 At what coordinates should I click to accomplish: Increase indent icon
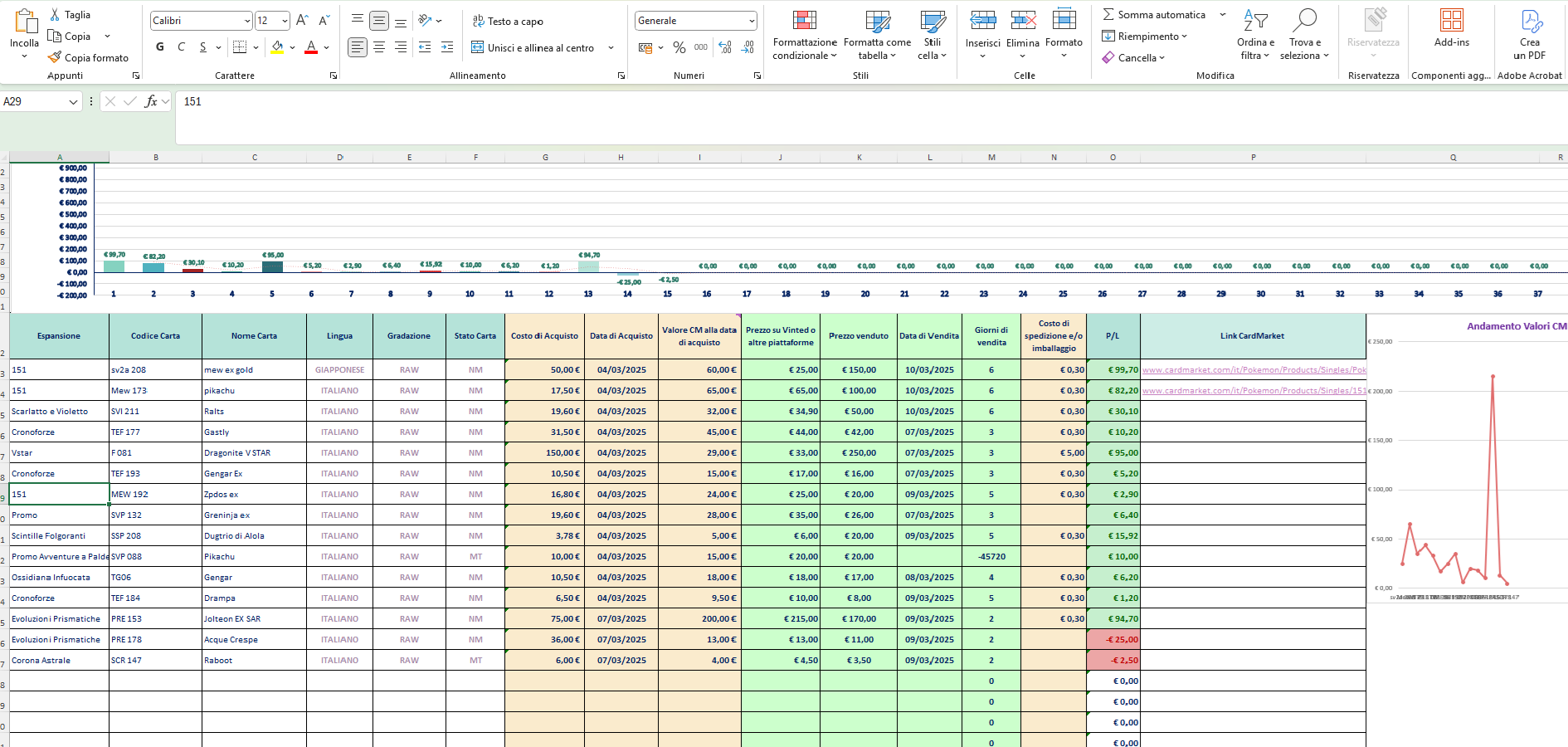pyautogui.click(x=447, y=47)
